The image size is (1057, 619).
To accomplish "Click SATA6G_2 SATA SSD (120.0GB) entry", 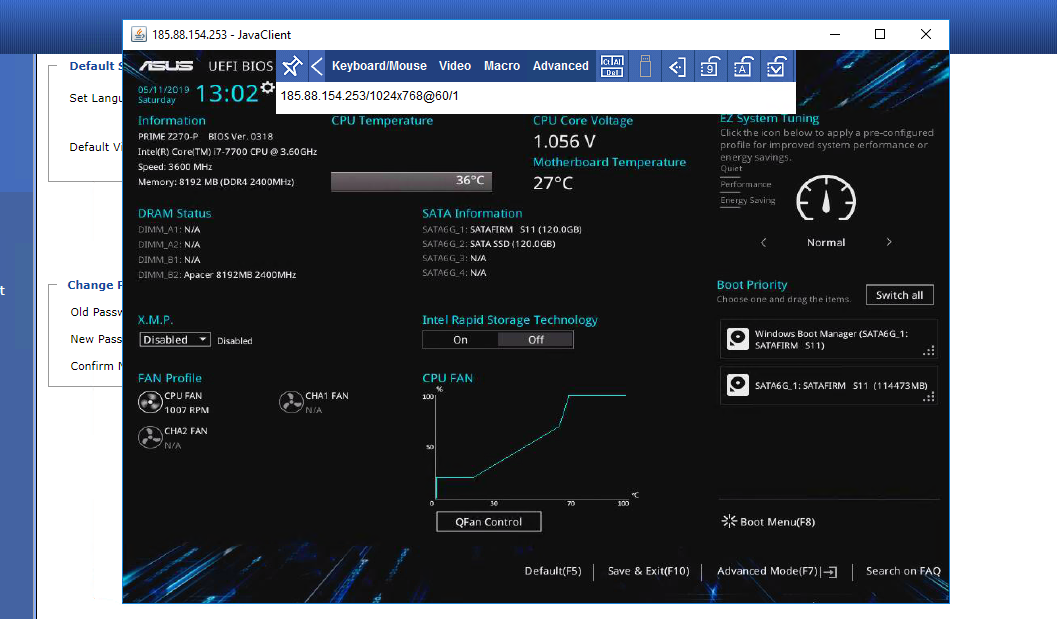I will click(489, 244).
